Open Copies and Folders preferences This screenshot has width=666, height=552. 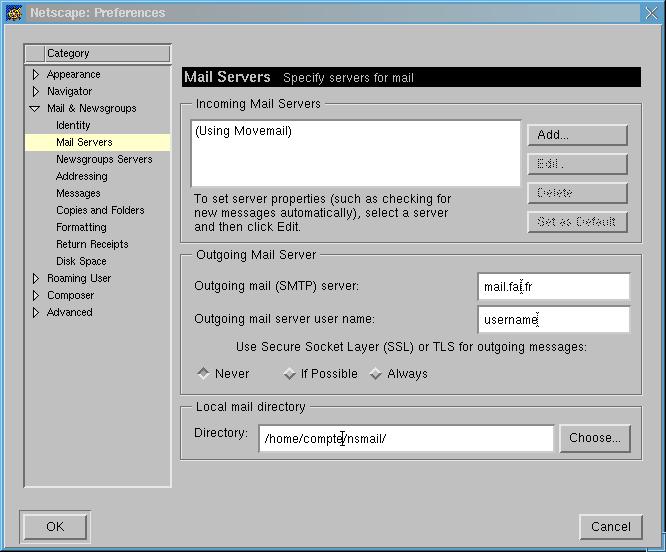pos(100,210)
